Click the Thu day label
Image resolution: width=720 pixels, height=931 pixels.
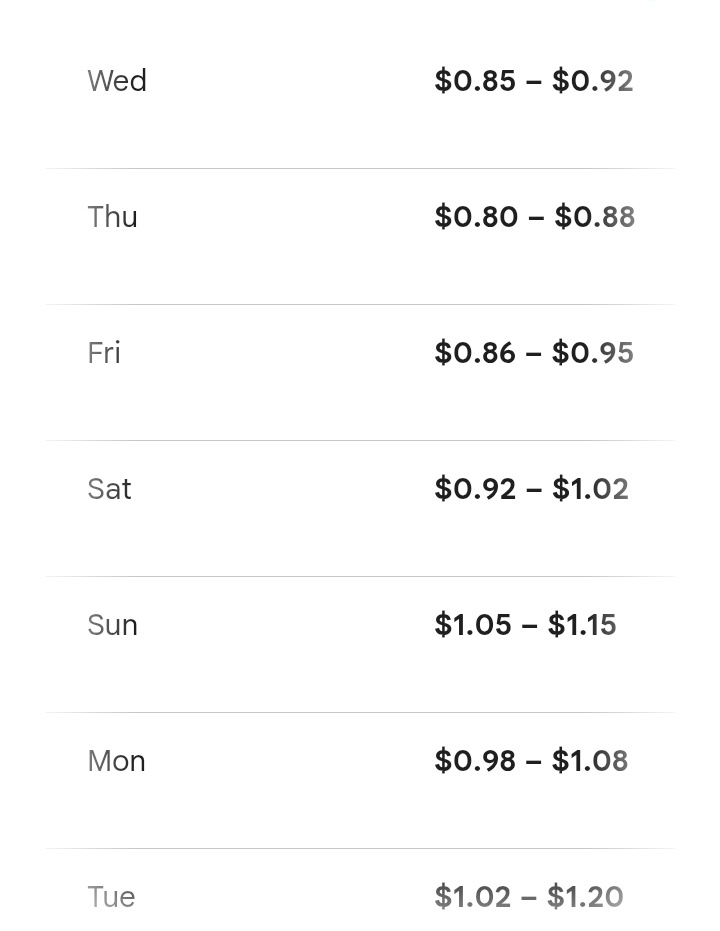pyautogui.click(x=112, y=217)
